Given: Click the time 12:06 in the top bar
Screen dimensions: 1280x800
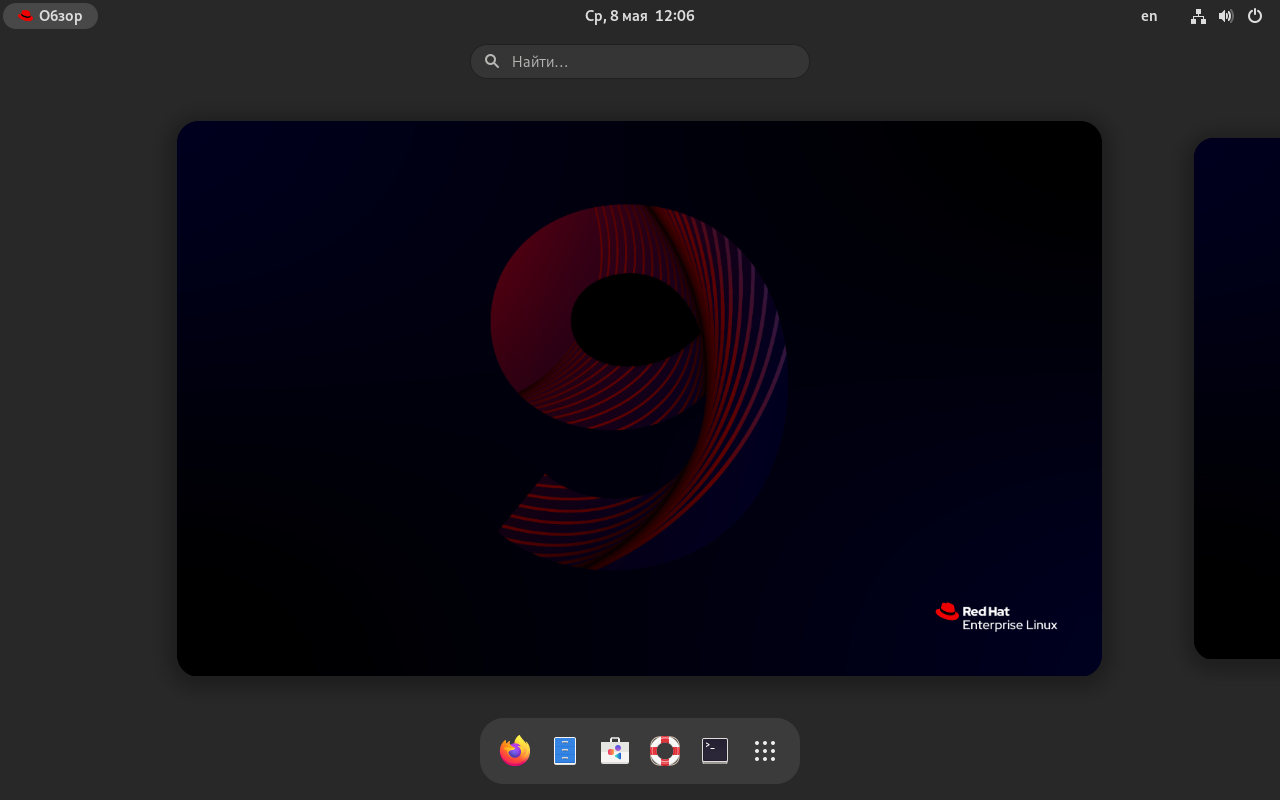Looking at the screenshot, I should [x=675, y=16].
